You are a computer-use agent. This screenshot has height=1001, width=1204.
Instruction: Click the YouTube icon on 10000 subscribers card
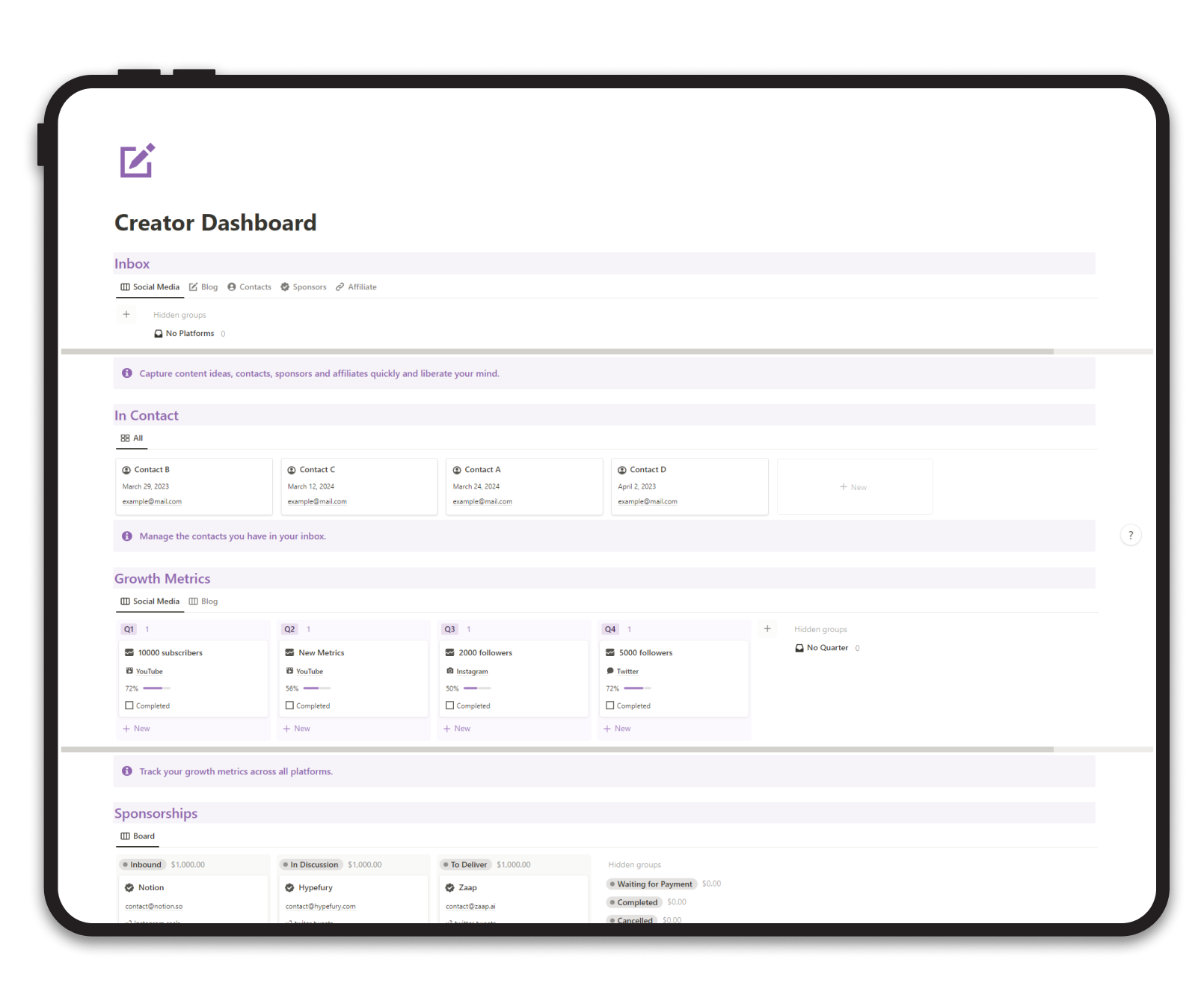132,671
